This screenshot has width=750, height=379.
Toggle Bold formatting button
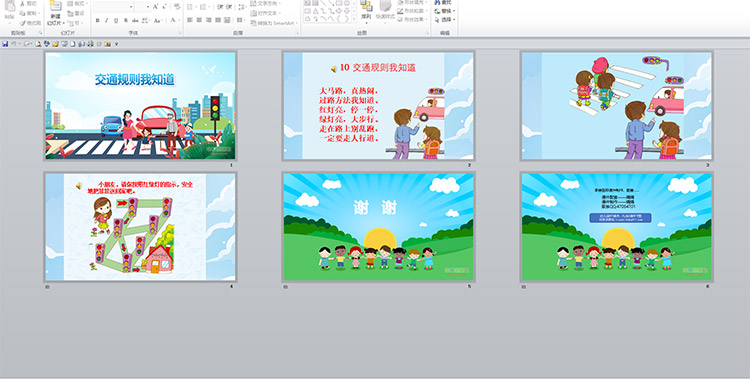tap(98, 20)
